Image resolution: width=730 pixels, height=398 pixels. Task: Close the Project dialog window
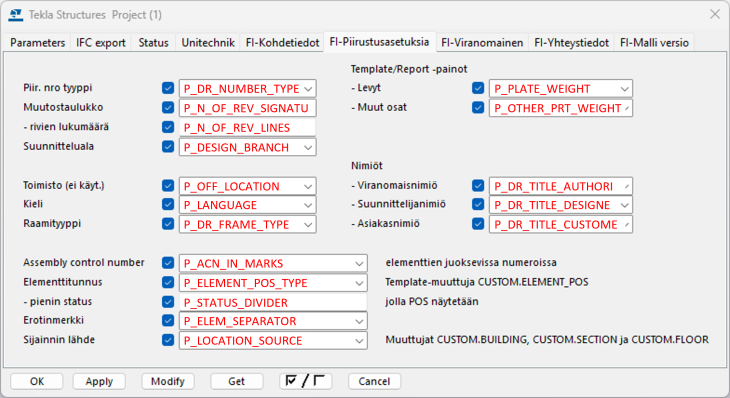click(x=715, y=14)
